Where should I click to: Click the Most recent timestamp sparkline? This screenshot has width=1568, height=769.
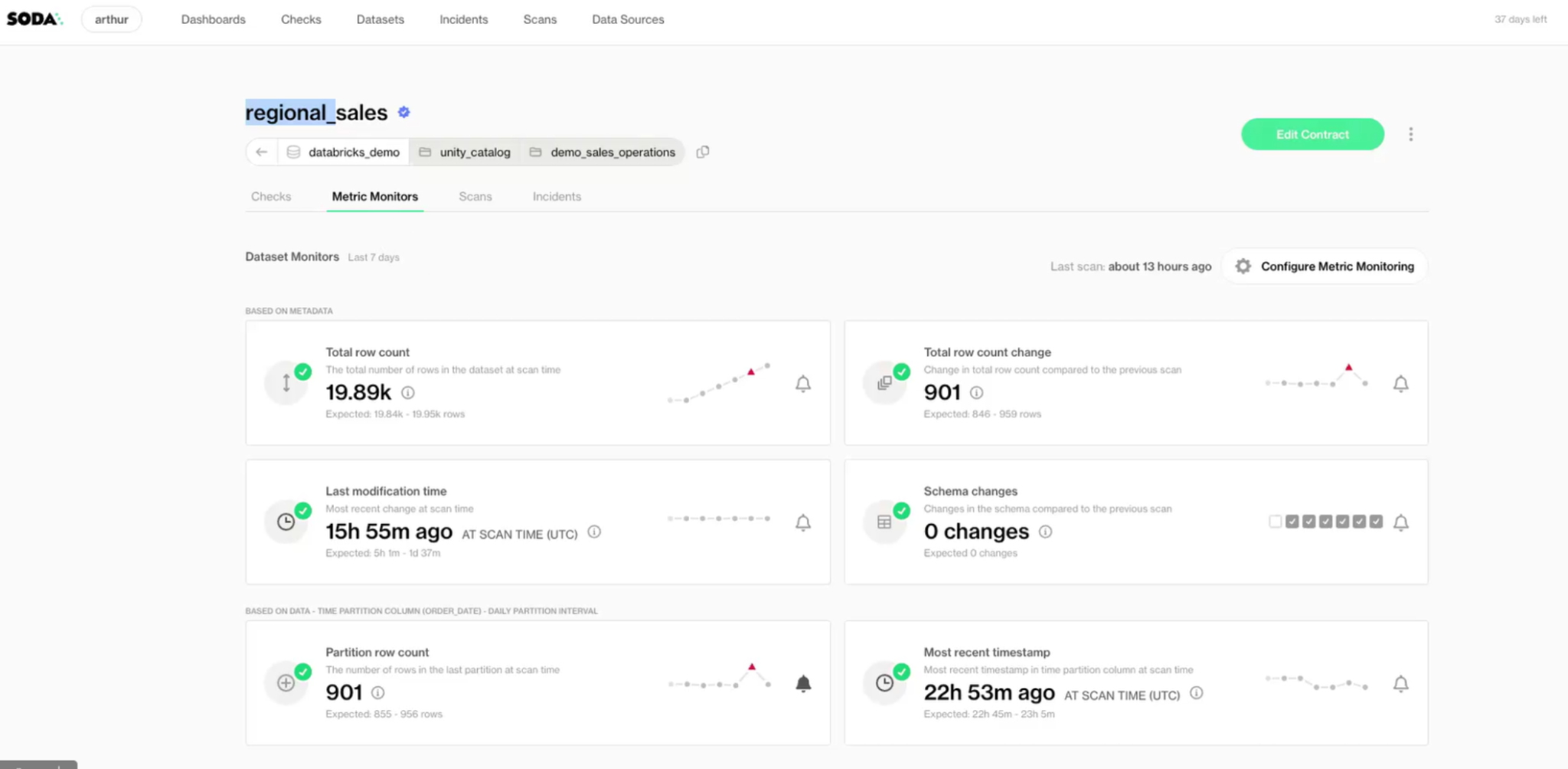pos(1315,682)
